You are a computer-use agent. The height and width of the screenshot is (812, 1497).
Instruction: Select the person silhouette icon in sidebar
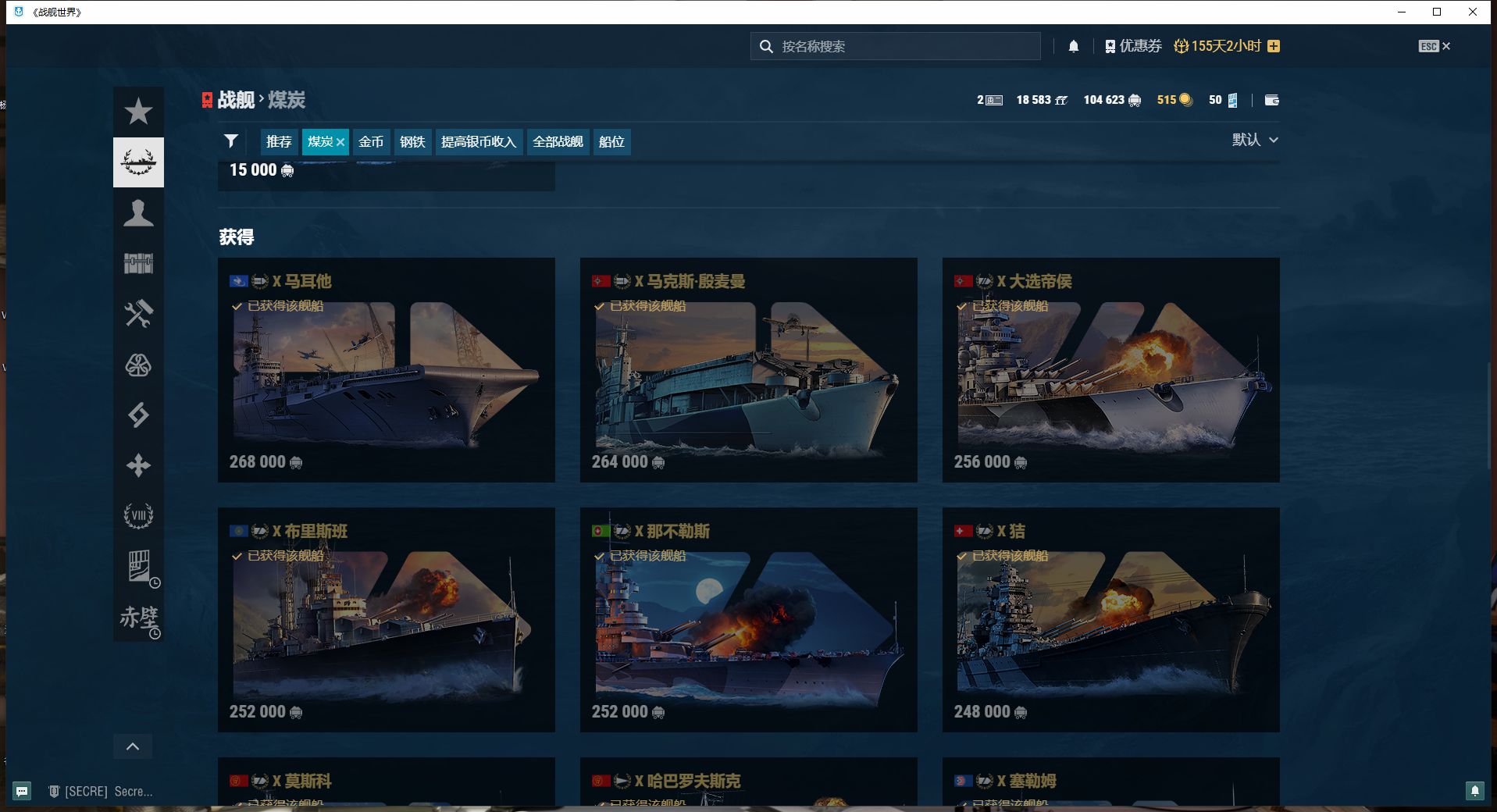pyautogui.click(x=138, y=212)
